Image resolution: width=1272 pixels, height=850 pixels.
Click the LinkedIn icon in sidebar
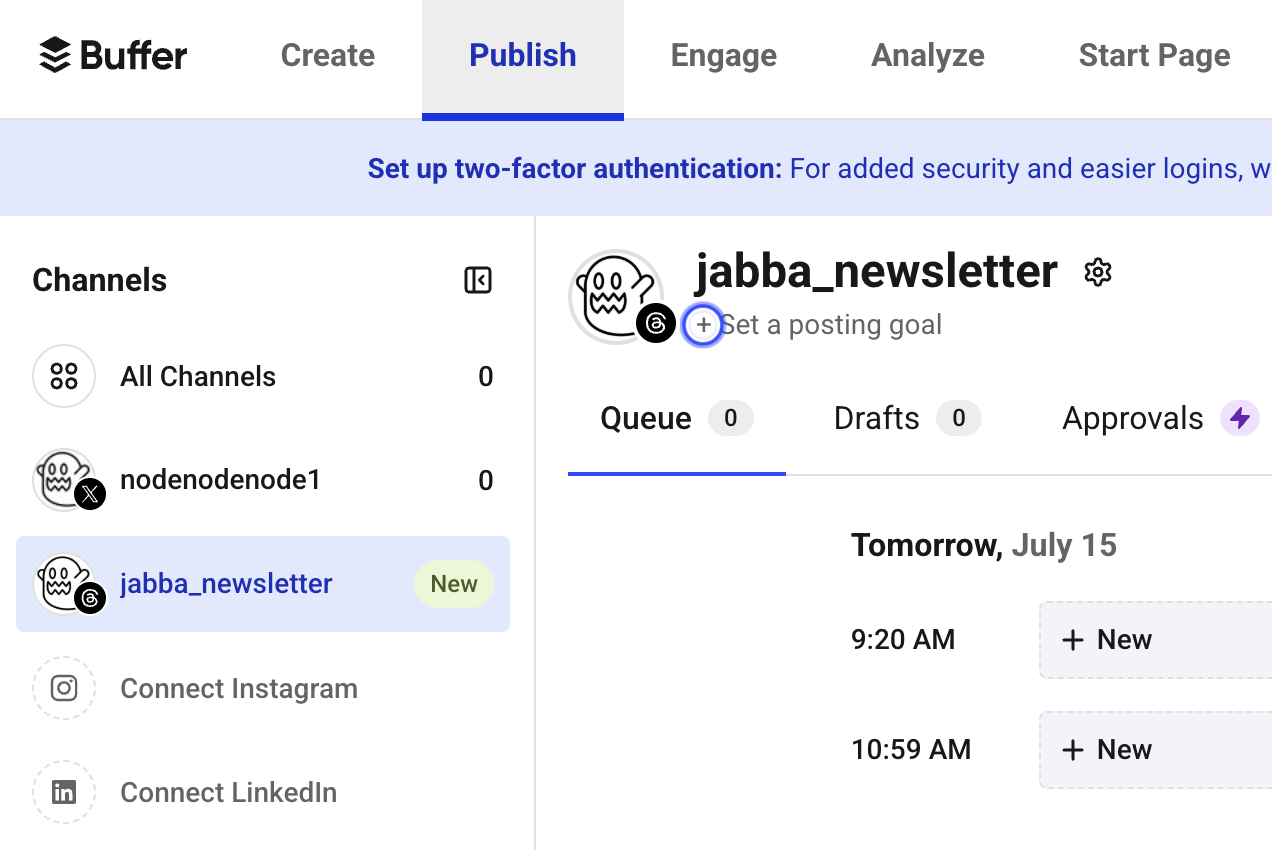[x=64, y=792]
